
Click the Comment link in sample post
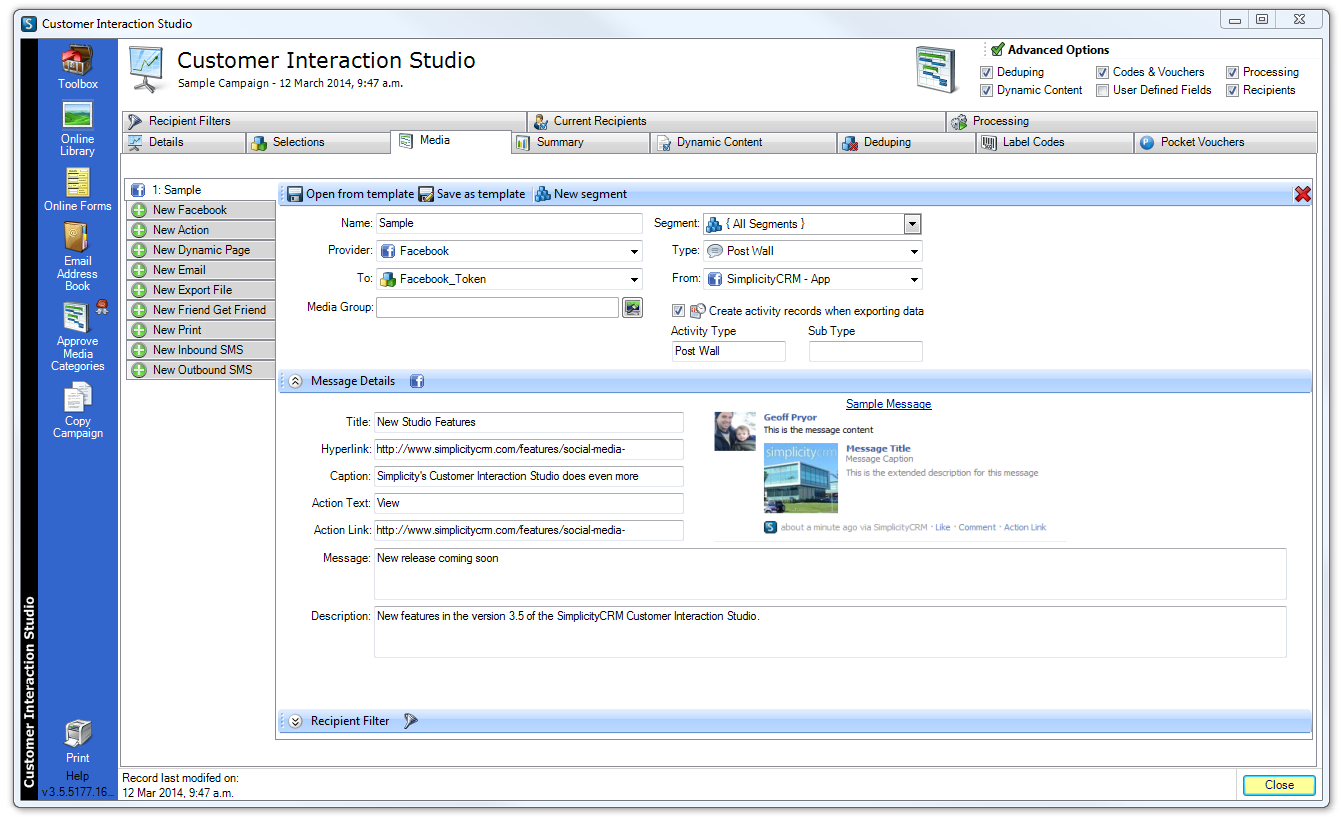(977, 527)
